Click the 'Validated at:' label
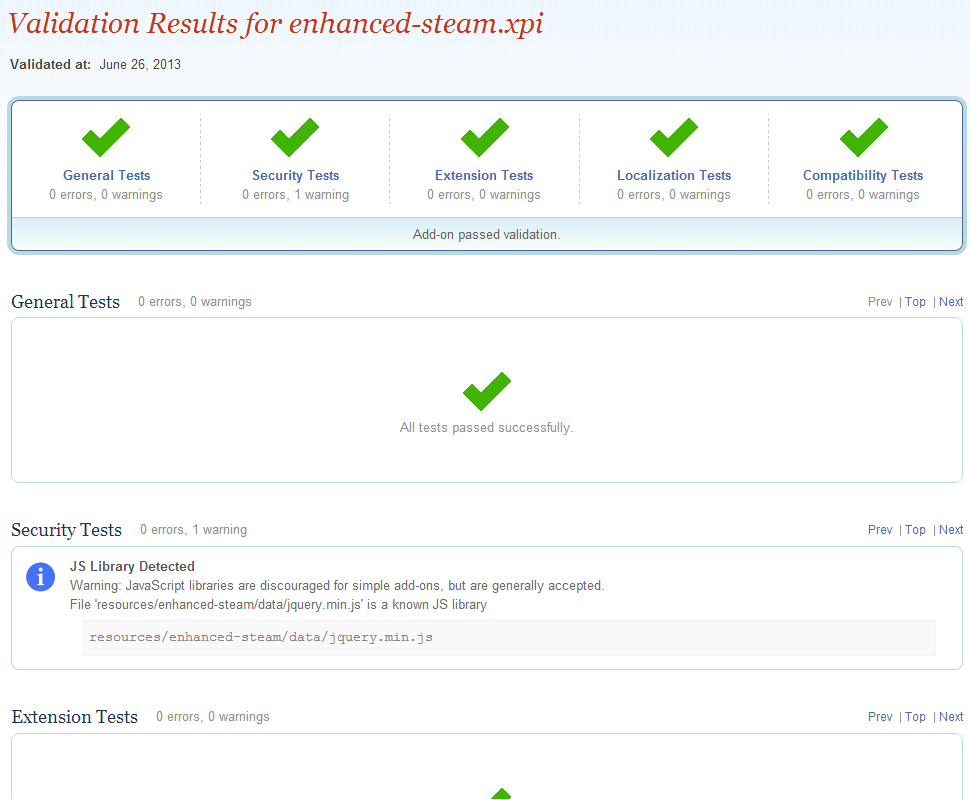Screen dimensions: 970x800 51,64
